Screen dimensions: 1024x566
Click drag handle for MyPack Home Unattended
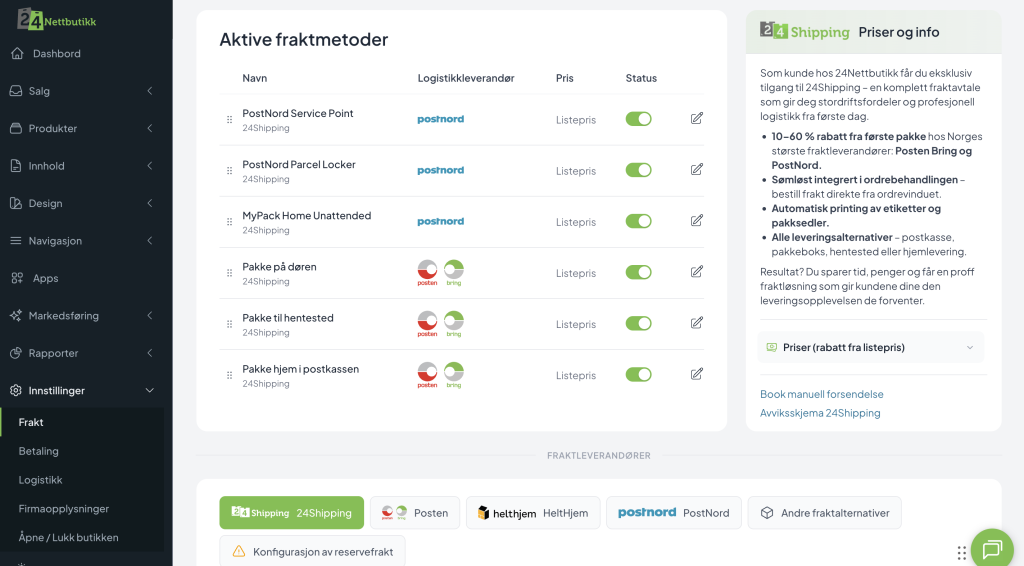pyautogui.click(x=229, y=222)
